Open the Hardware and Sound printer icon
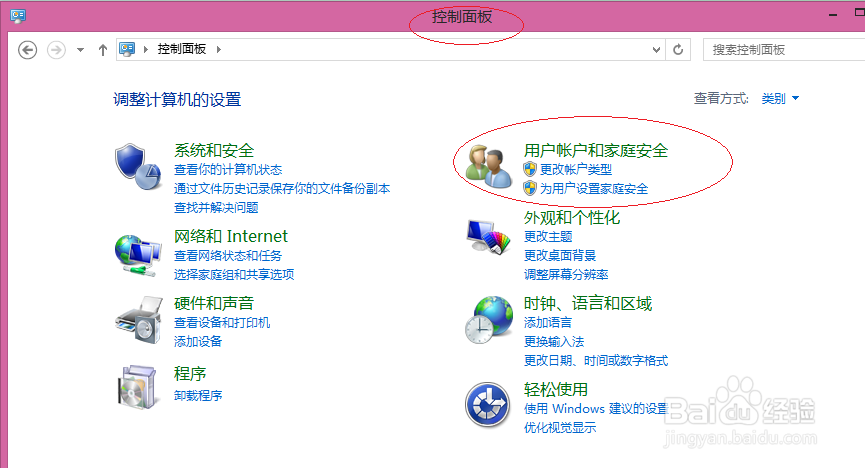Screen dimensions: 865x468 [x=139, y=321]
